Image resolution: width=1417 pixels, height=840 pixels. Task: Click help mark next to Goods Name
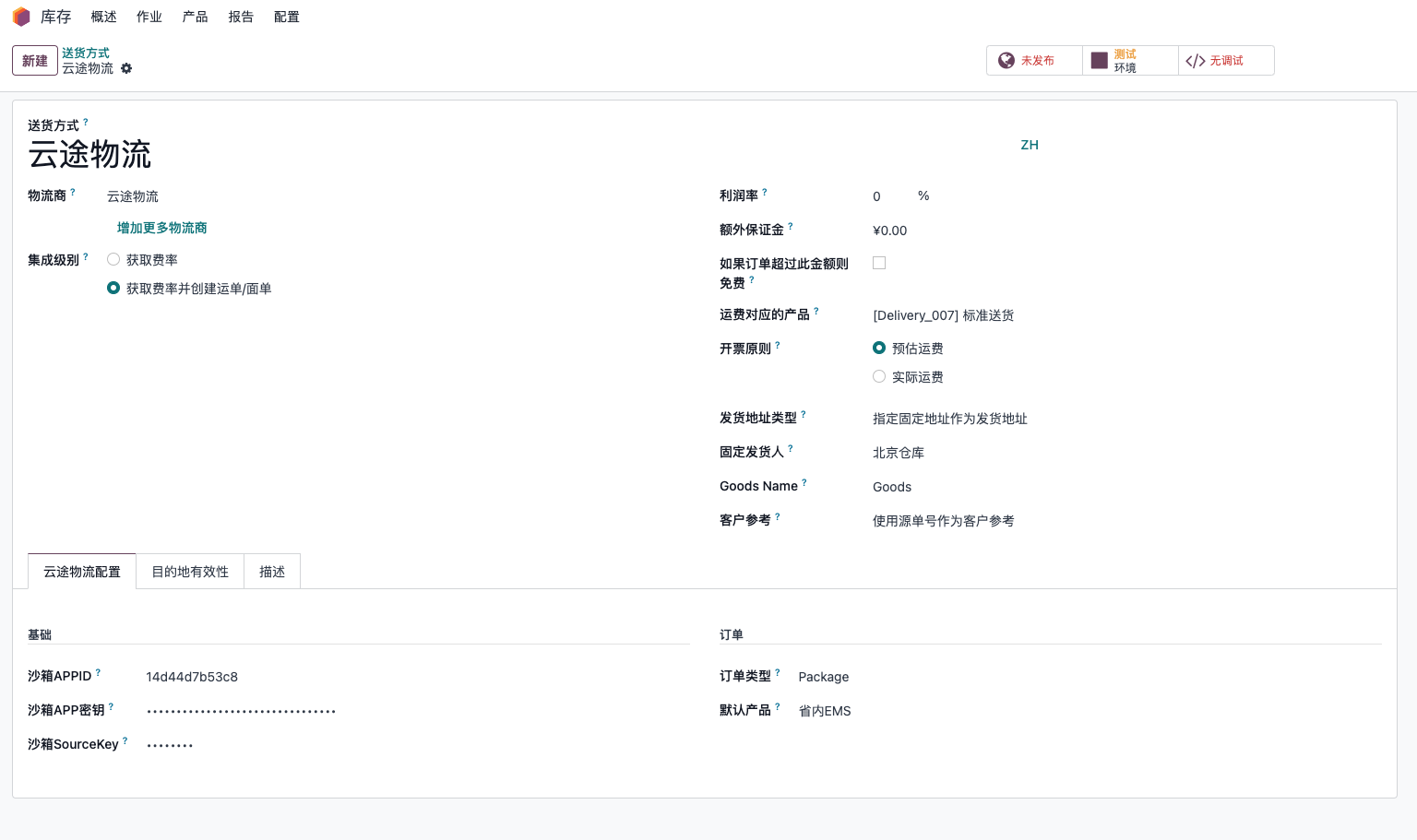(x=804, y=482)
